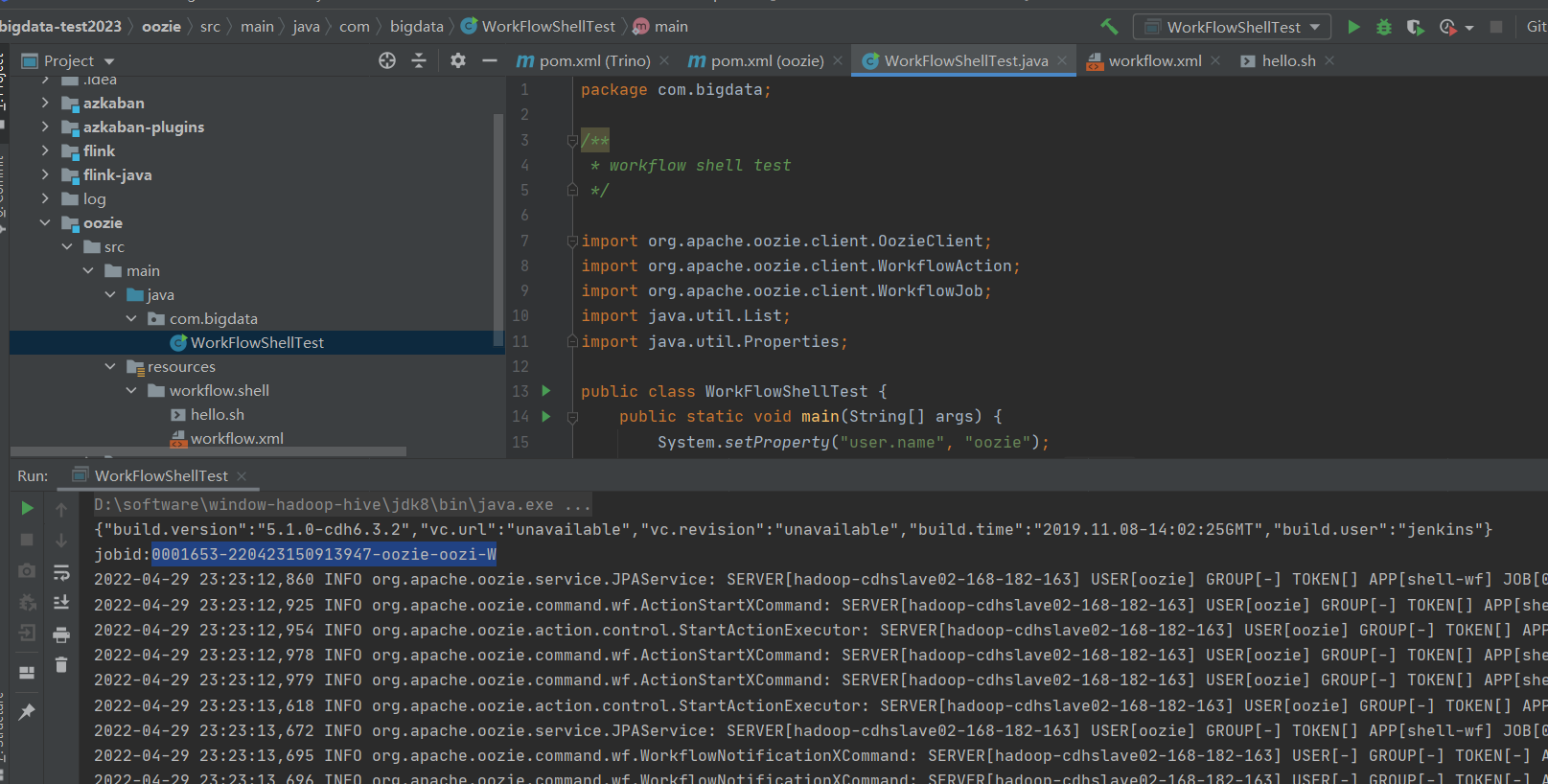The image size is (1548, 784).
Task: Close the pom.xml (Trino) tab
Action: [x=664, y=60]
